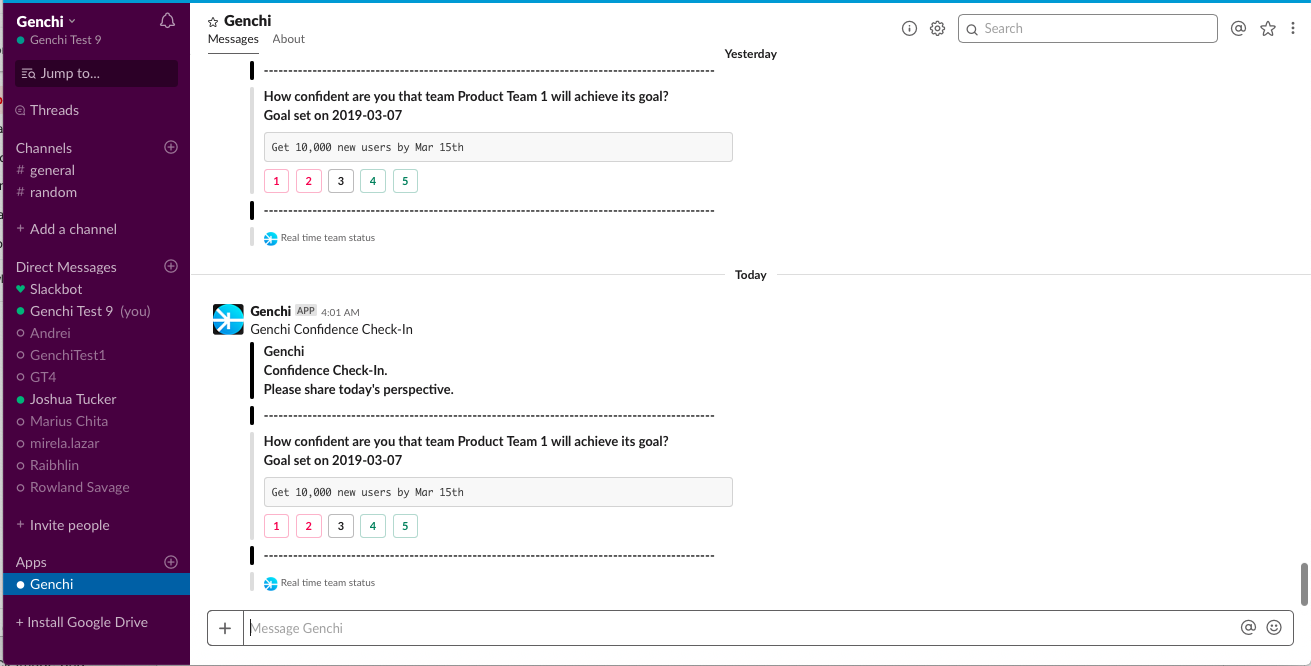The image size is (1311, 666).
Task: Select confidence rating 1 in today's check-in
Action: click(276, 526)
